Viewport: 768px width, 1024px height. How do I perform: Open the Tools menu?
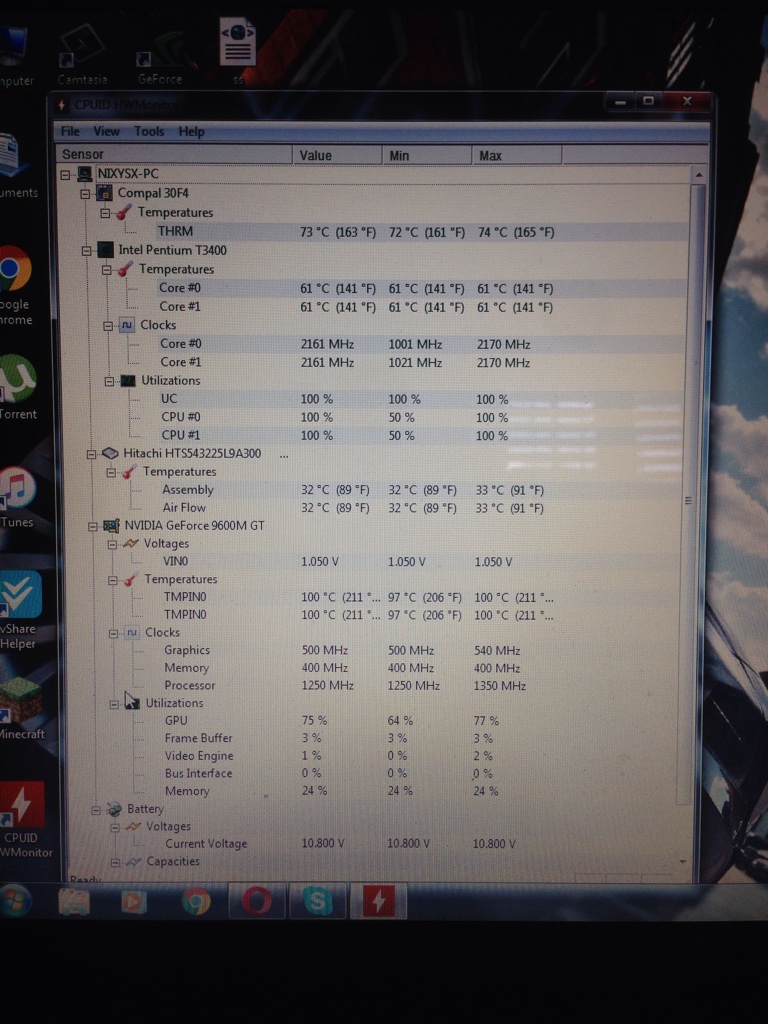click(149, 131)
